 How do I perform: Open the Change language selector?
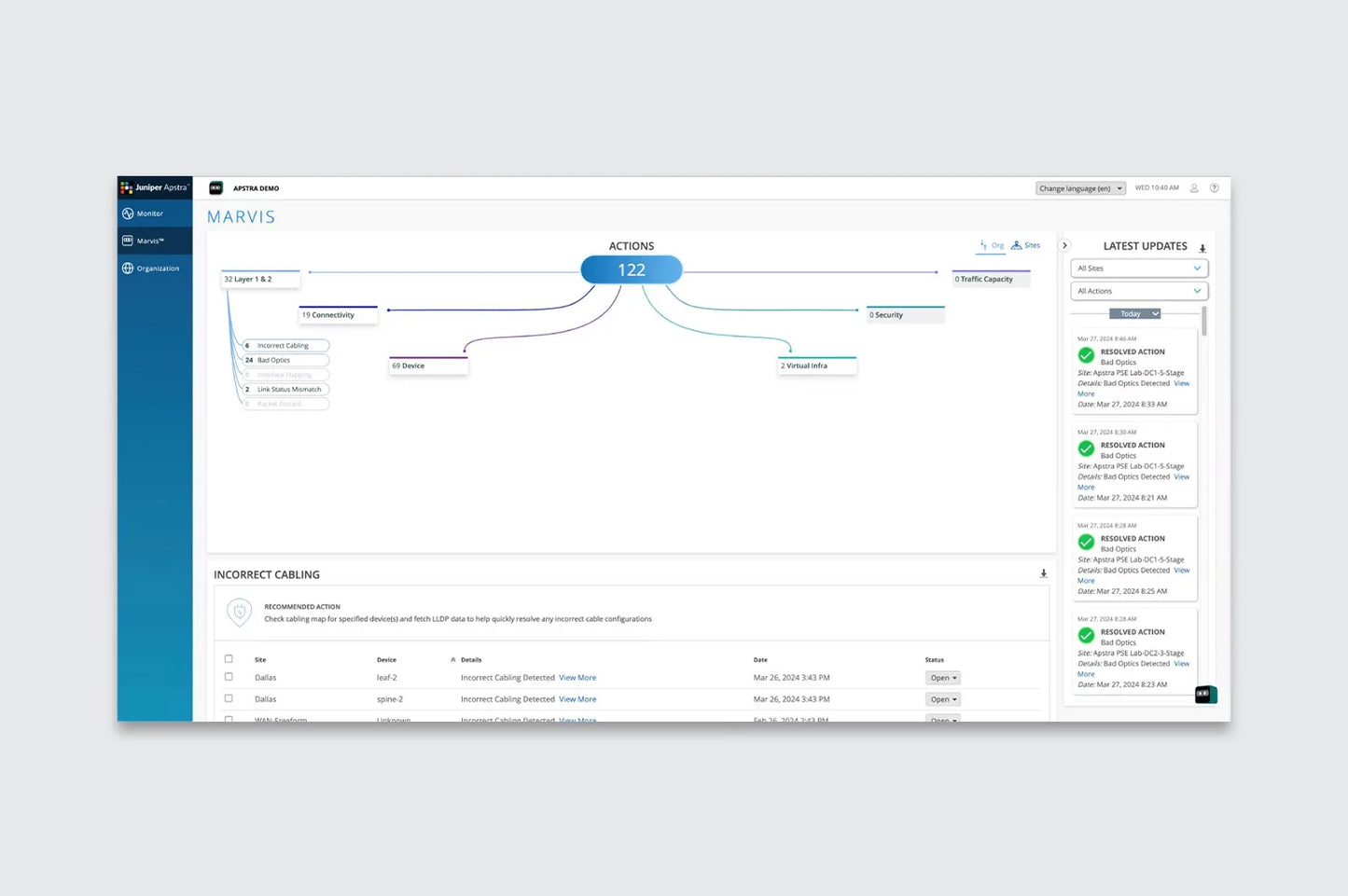(x=1079, y=187)
